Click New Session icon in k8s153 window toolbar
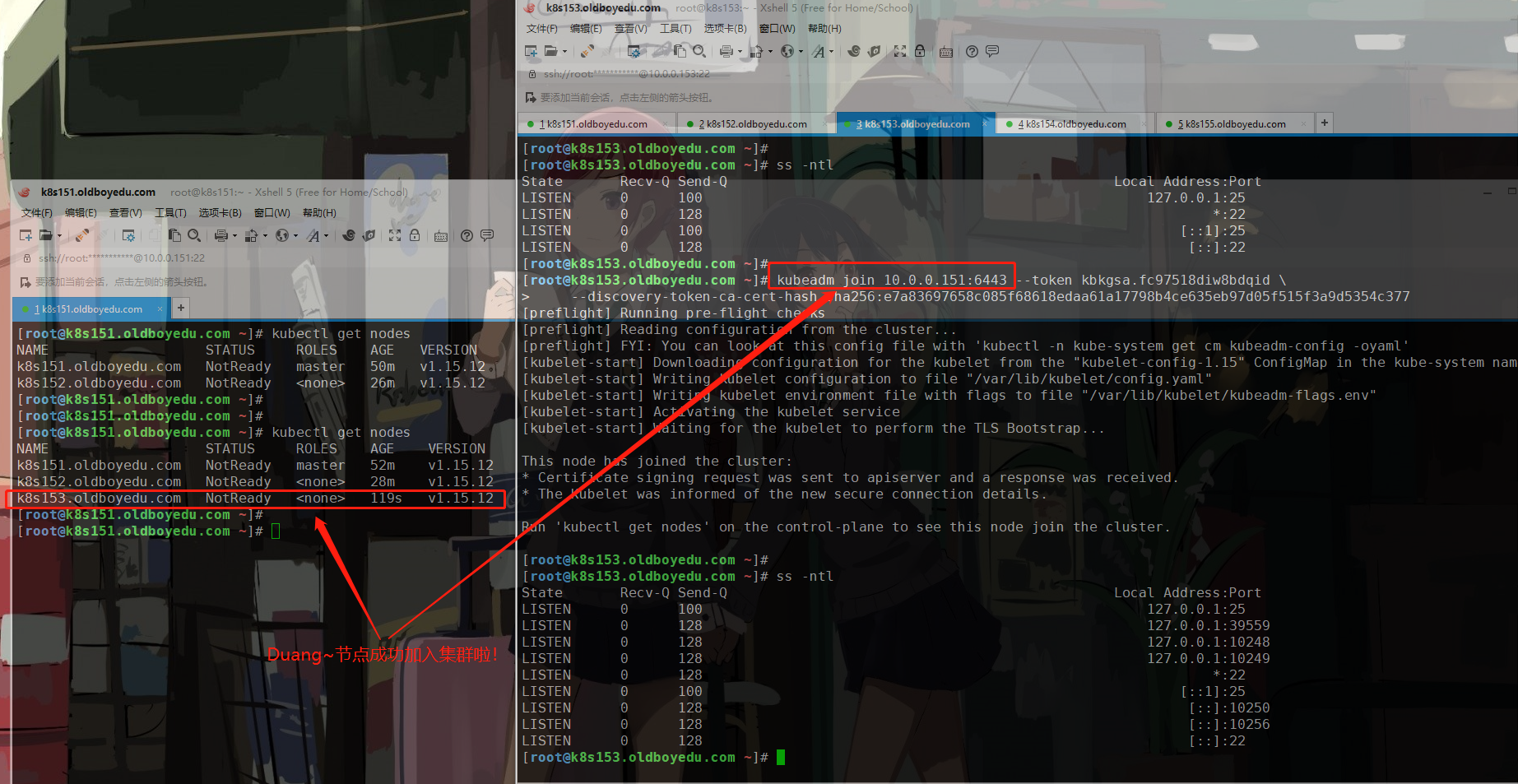Image resolution: width=1518 pixels, height=784 pixels. (x=531, y=51)
